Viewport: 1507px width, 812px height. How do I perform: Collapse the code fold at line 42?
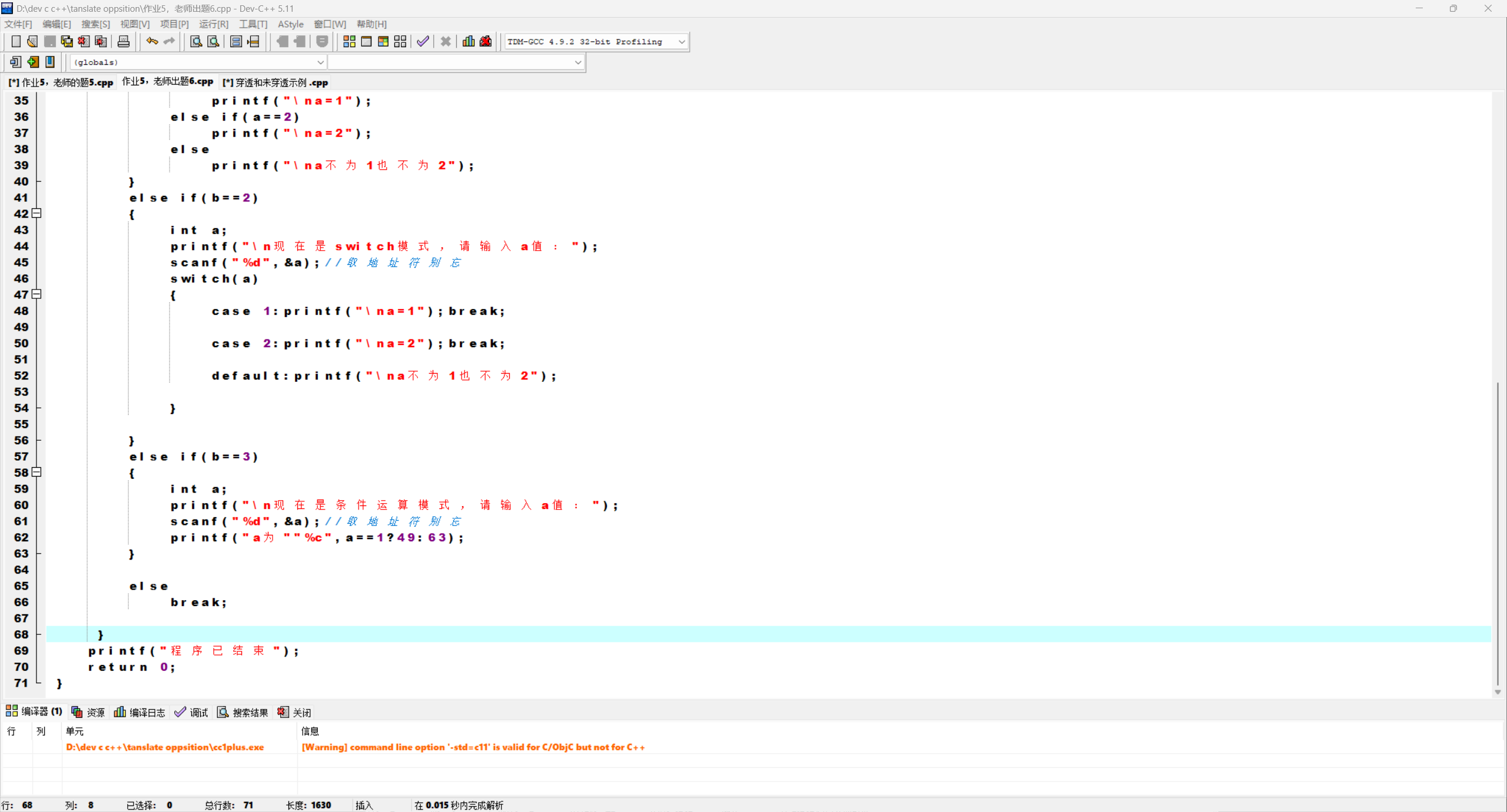pyautogui.click(x=36, y=213)
